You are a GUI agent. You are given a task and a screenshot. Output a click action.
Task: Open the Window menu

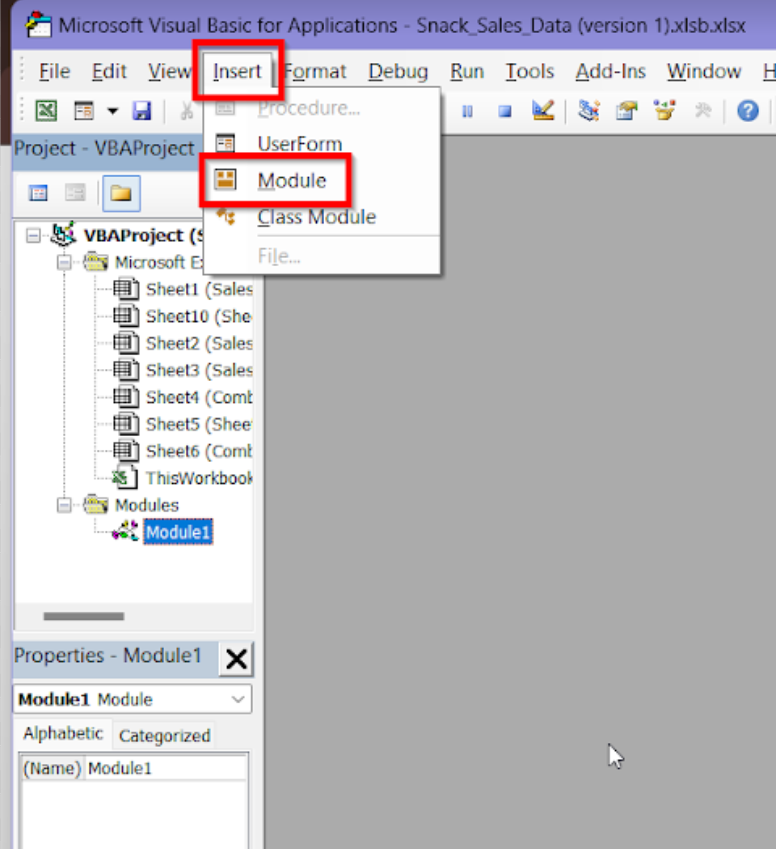[x=704, y=71]
